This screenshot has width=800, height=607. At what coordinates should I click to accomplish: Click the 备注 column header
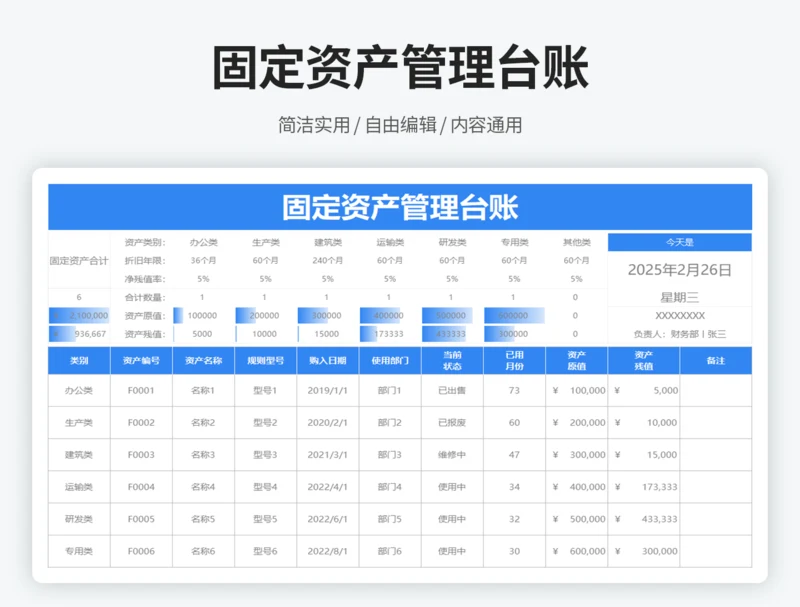point(716,361)
